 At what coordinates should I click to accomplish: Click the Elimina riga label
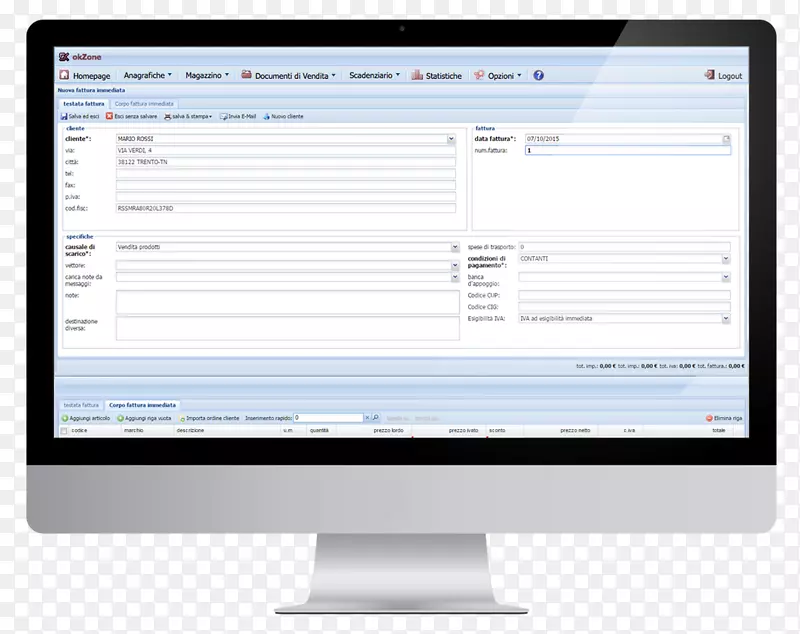pyautogui.click(x=728, y=418)
